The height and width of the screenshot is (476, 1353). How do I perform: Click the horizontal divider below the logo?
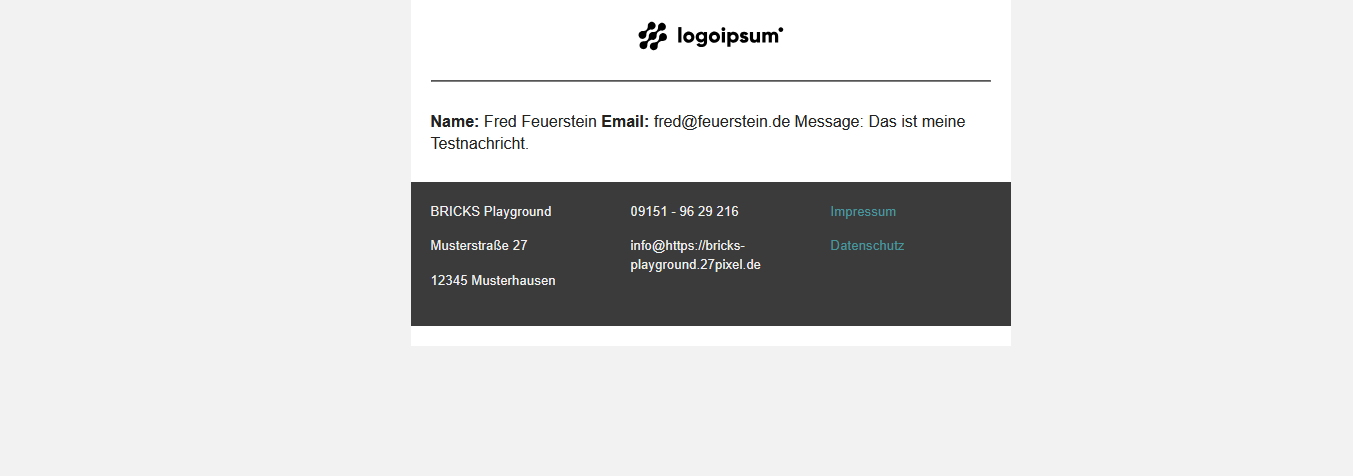710,80
